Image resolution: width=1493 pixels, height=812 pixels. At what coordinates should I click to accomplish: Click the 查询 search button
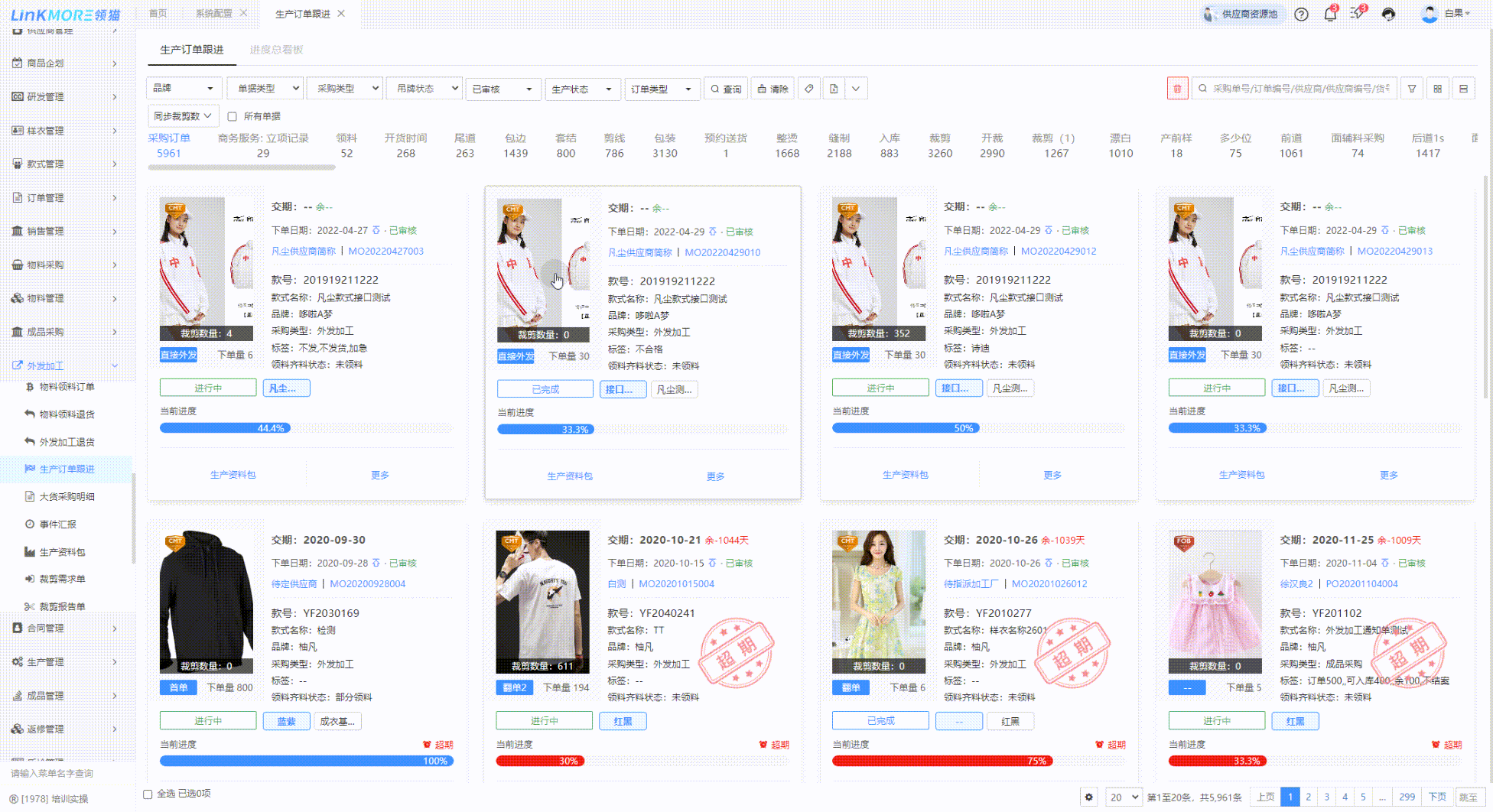[x=726, y=89]
